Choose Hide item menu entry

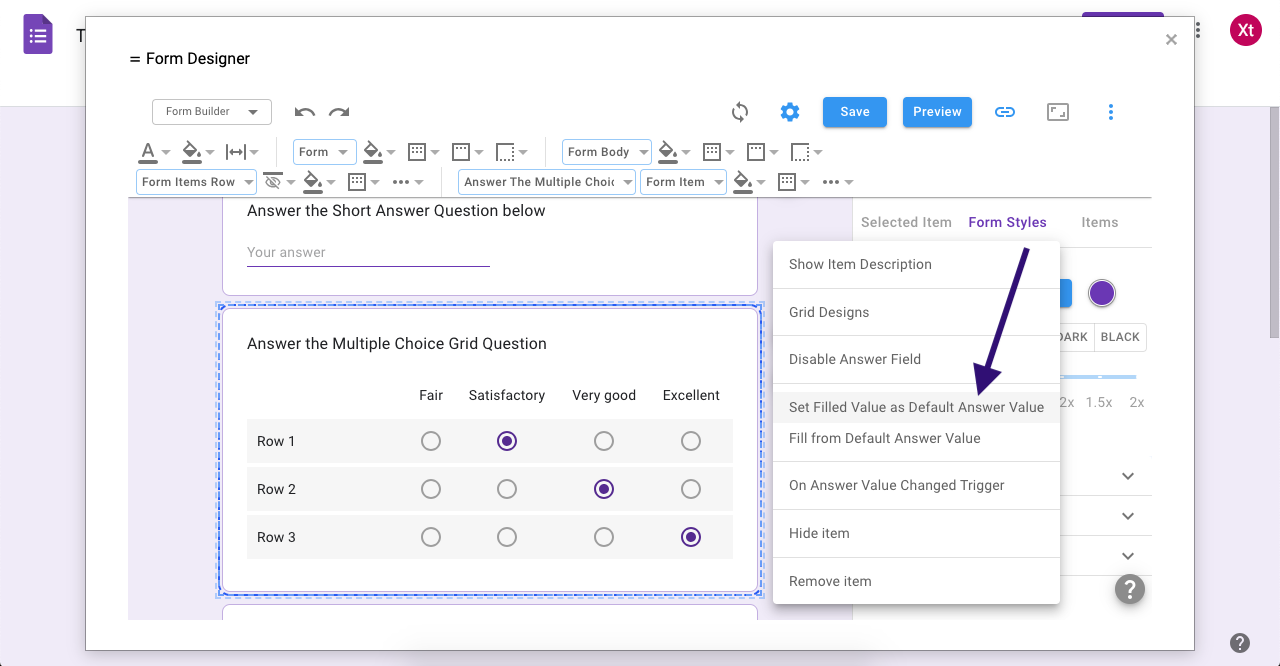[x=916, y=533]
